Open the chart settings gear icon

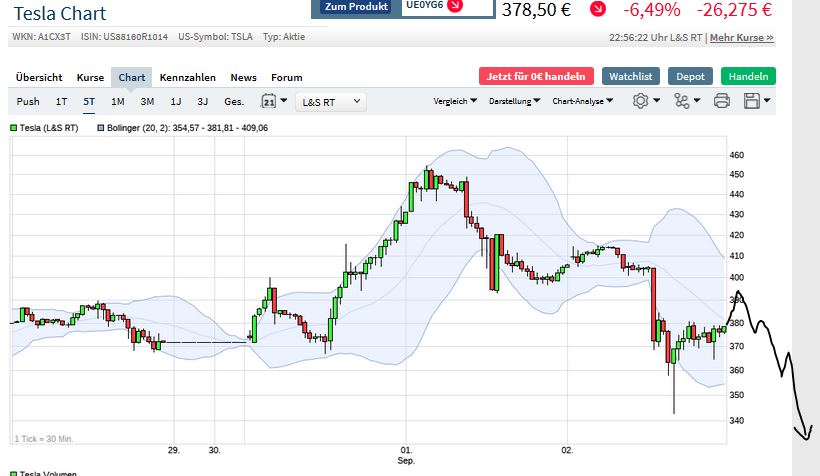tap(640, 100)
